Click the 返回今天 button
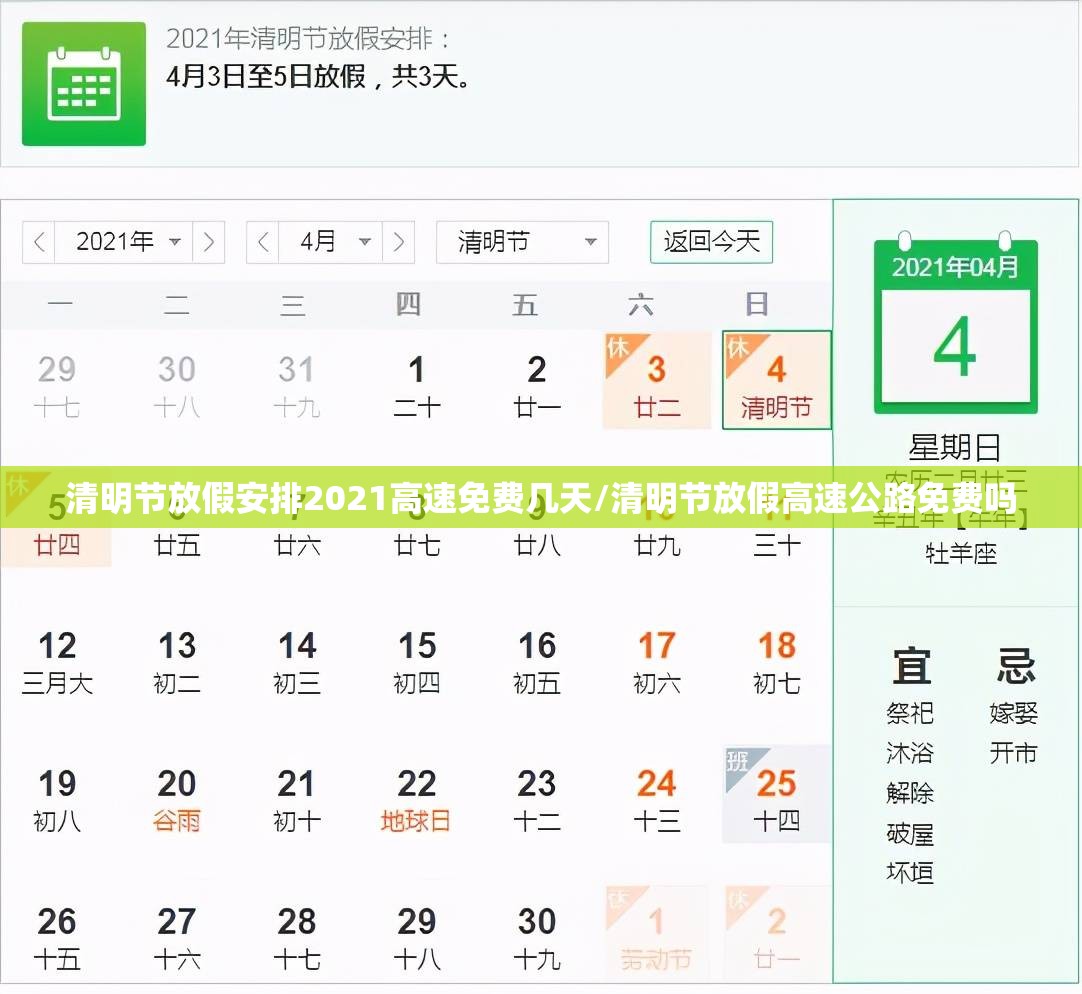The image size is (1082, 994). coord(711,242)
